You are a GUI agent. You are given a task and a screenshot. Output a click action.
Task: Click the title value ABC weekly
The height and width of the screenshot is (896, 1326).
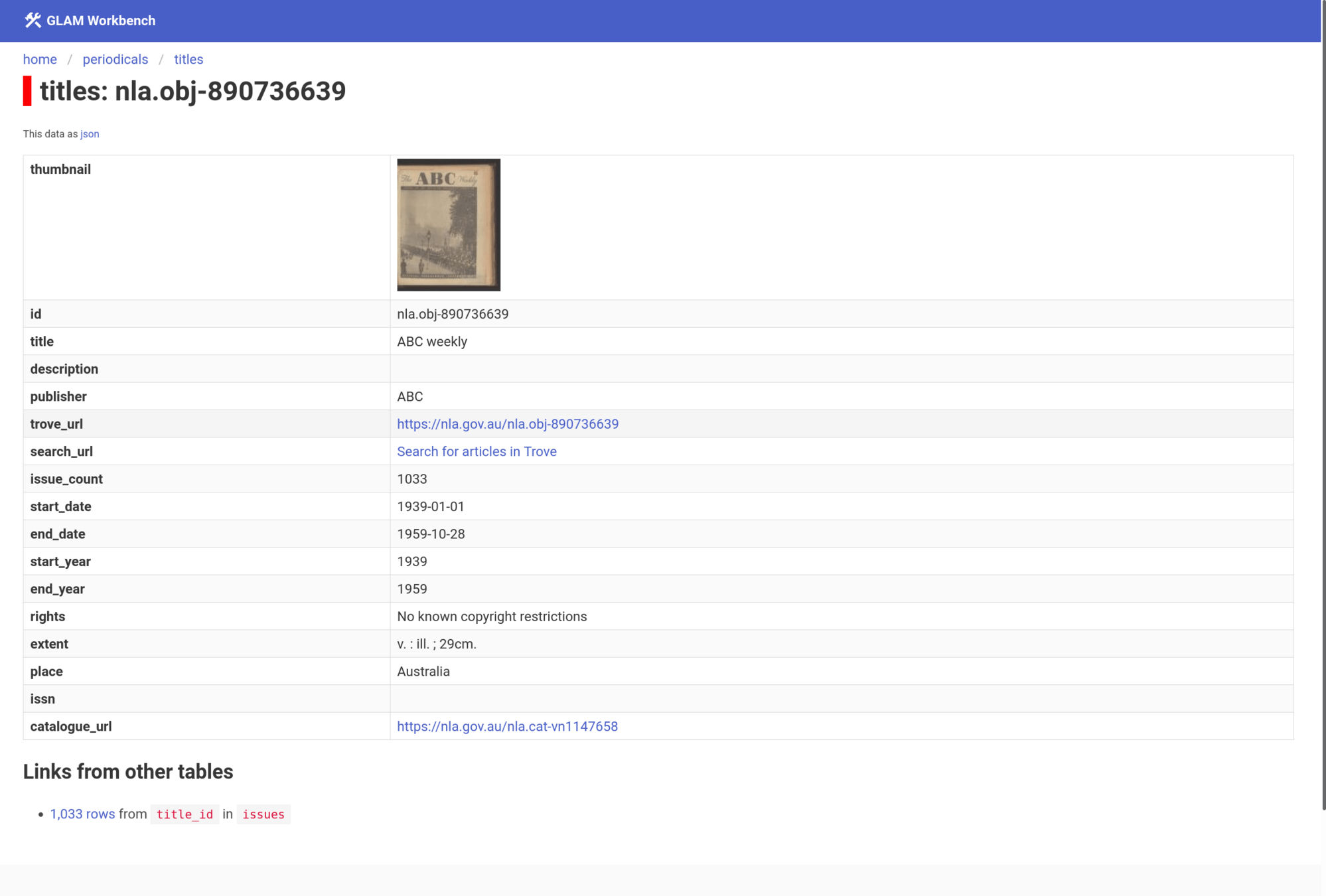tap(432, 342)
